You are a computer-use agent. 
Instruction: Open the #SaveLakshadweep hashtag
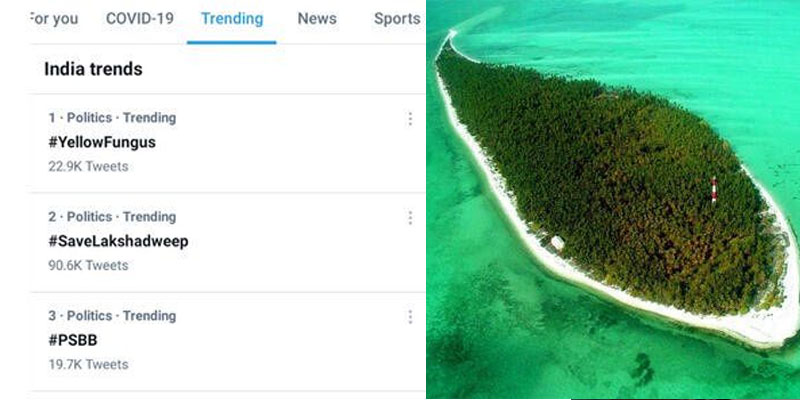pyautogui.click(x=118, y=241)
